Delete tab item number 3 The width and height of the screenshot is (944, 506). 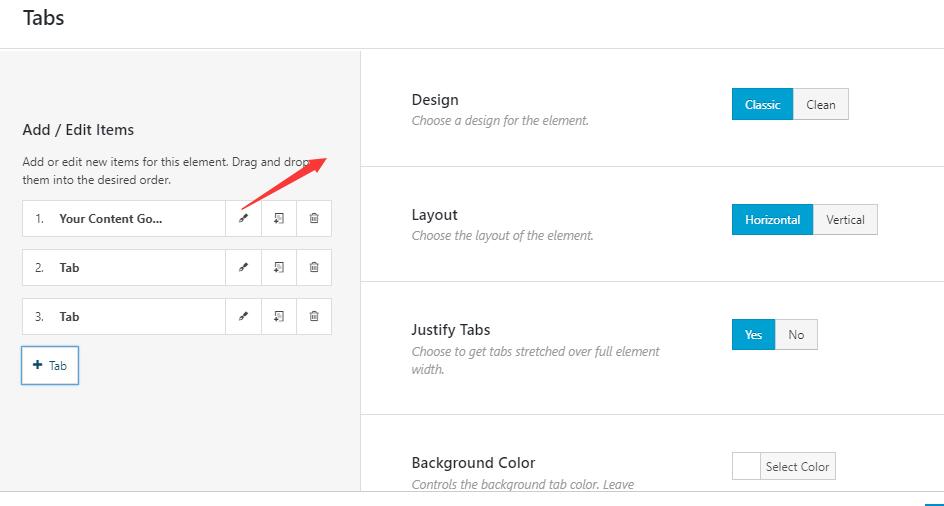[x=314, y=316]
